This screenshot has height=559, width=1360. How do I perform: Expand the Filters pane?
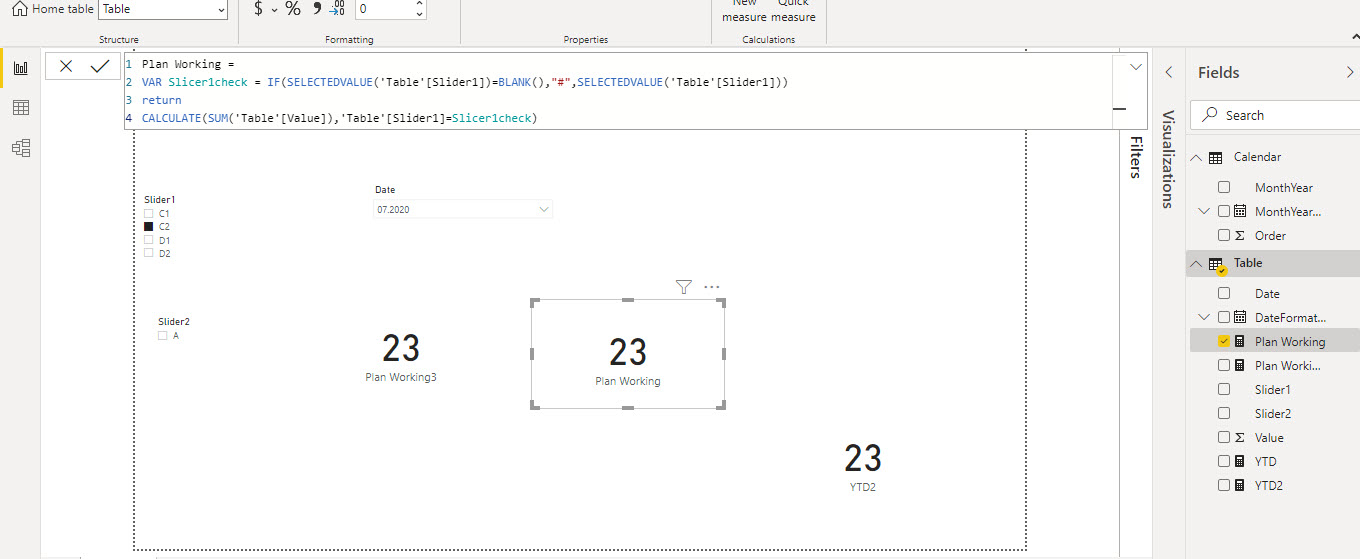(x=1135, y=157)
